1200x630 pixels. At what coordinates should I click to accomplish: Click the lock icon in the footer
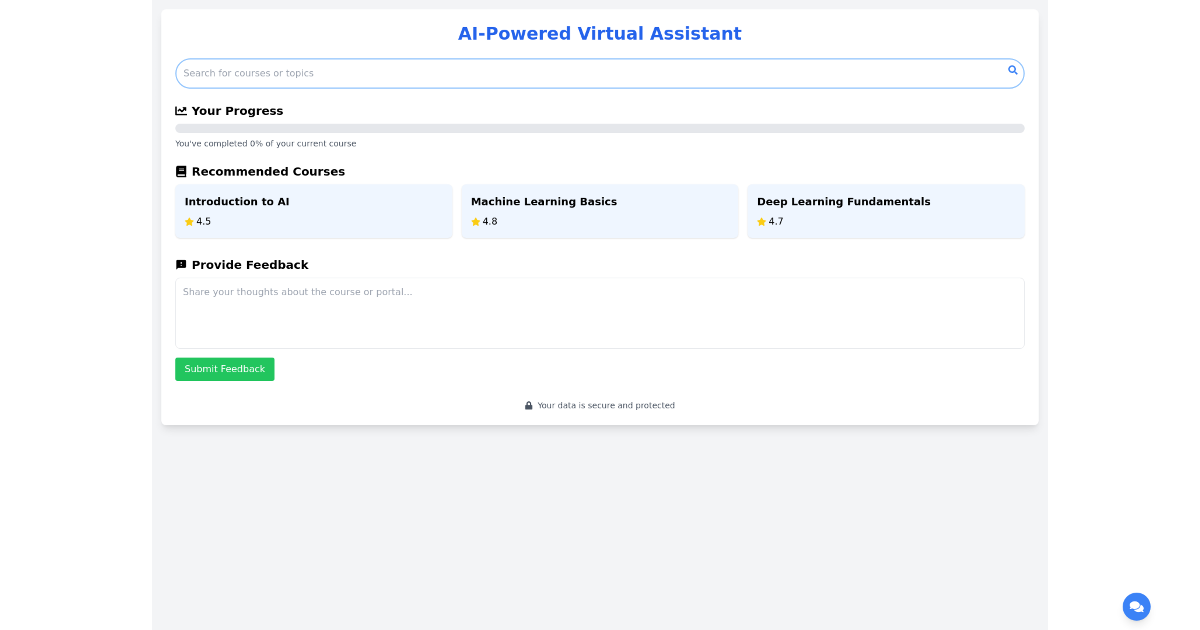pos(528,405)
